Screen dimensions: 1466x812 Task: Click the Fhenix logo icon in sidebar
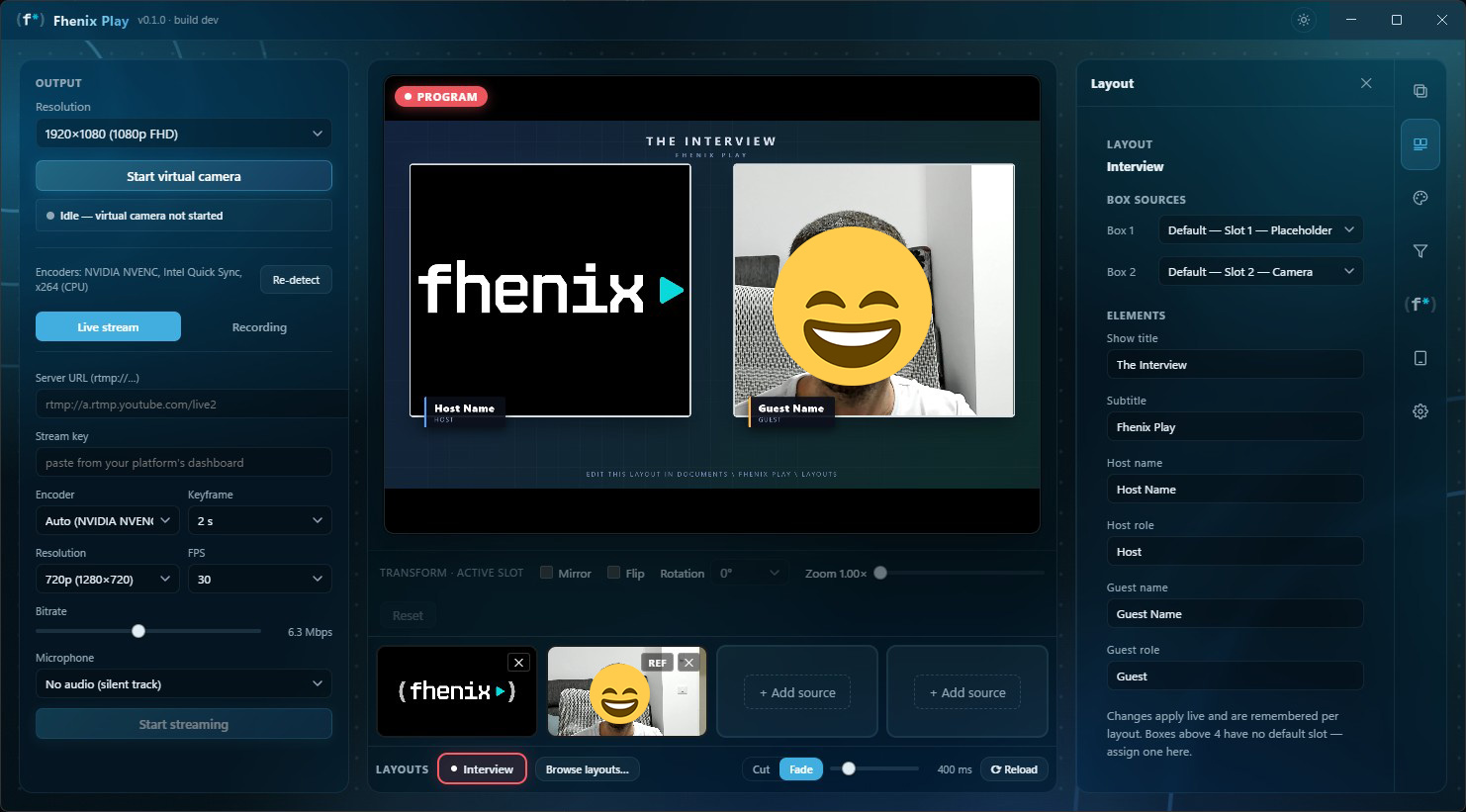click(x=1420, y=305)
